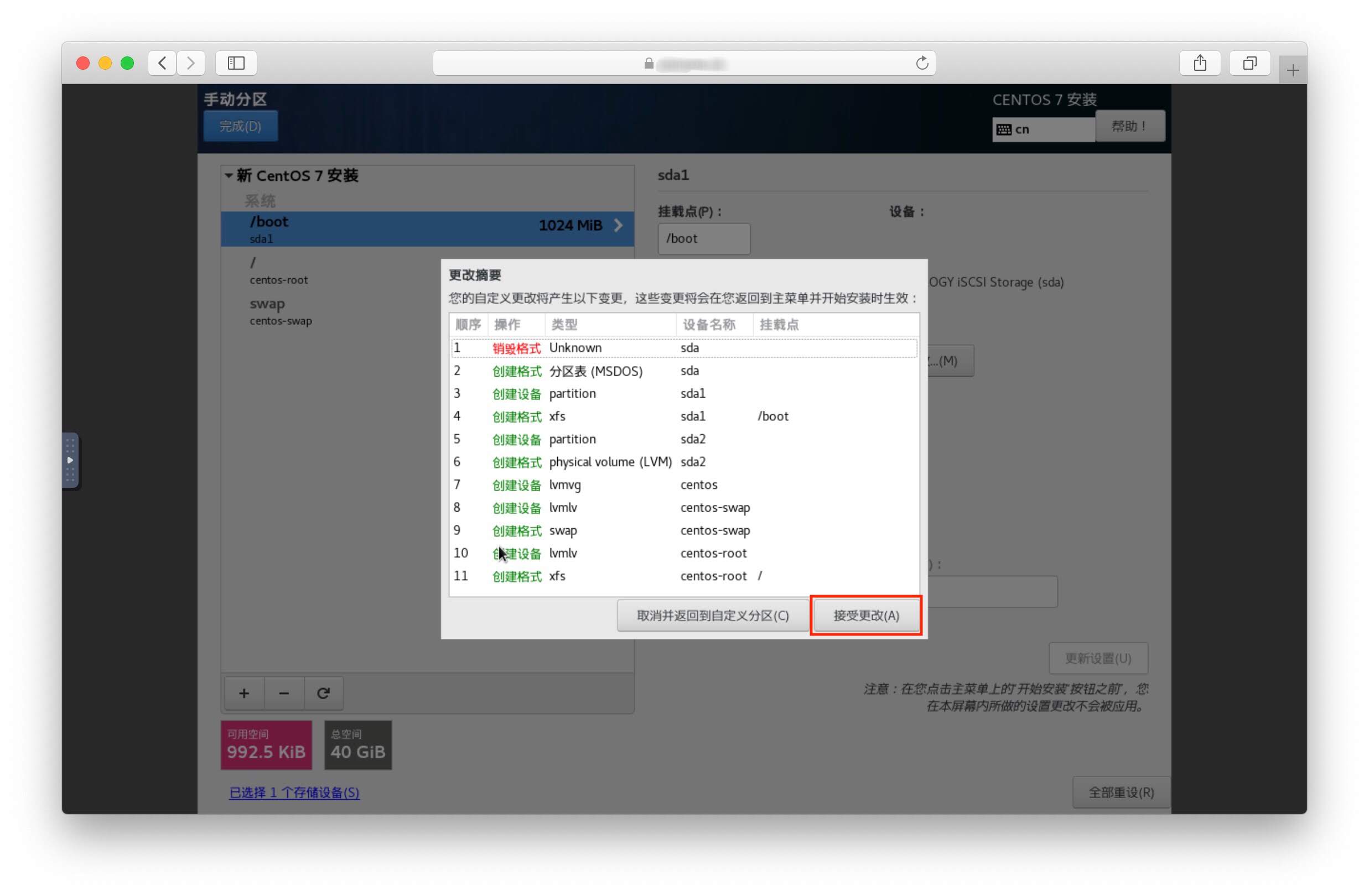Image resolution: width=1369 pixels, height=896 pixels.
Task: Click the partially hidden (M) modify button
Action: click(x=950, y=361)
